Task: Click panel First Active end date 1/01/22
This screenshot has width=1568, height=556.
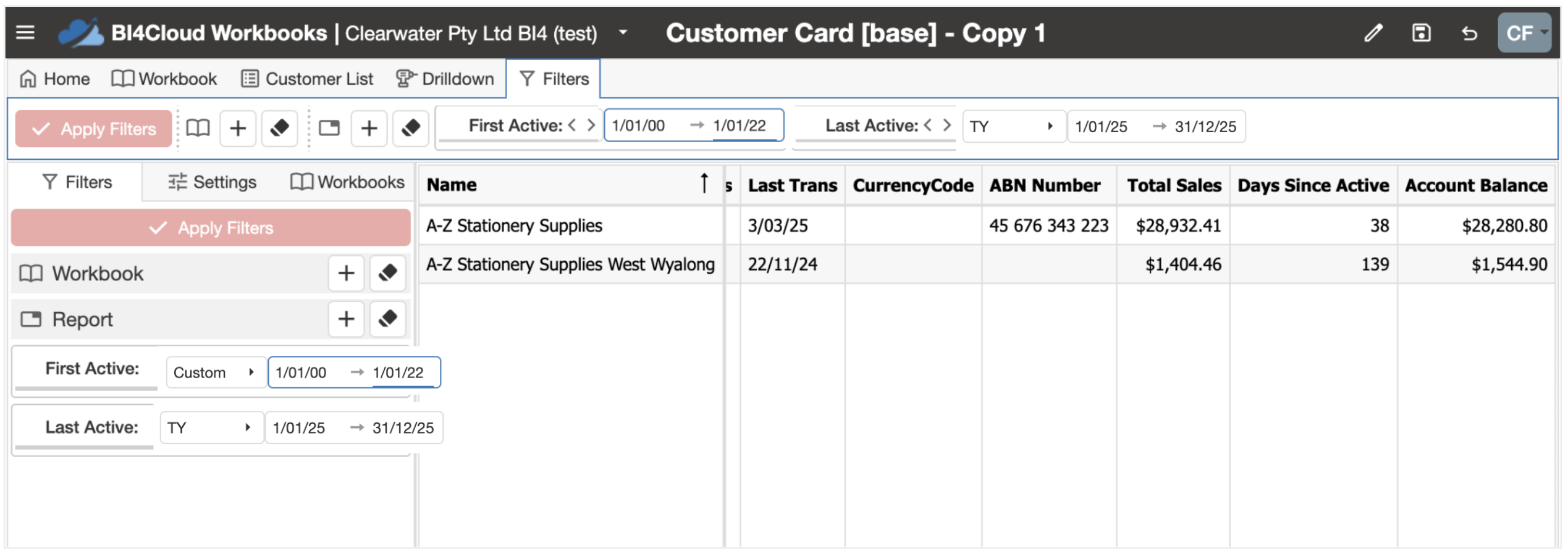Action: click(x=398, y=373)
